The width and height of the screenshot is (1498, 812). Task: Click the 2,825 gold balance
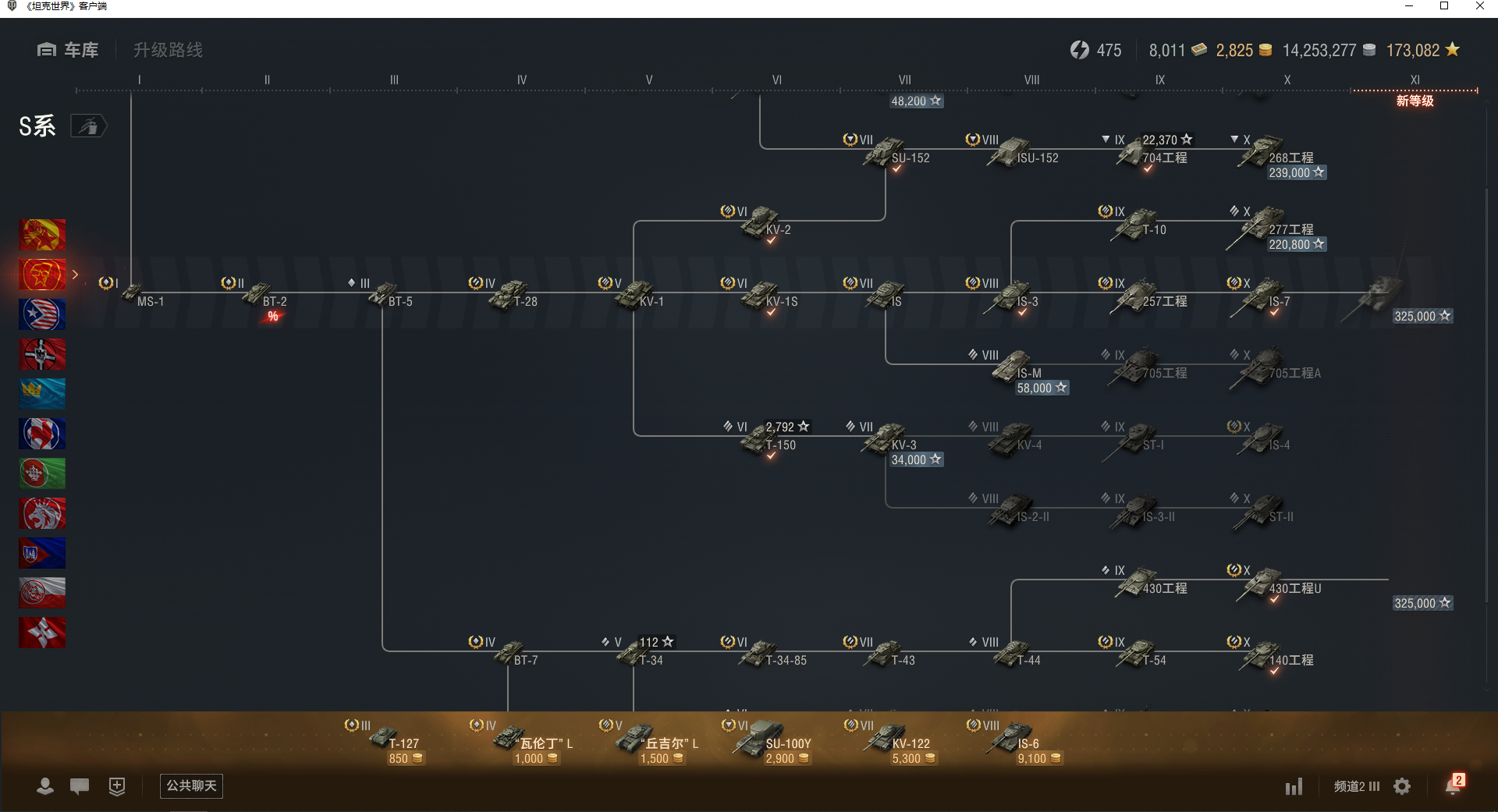pyautogui.click(x=1244, y=50)
